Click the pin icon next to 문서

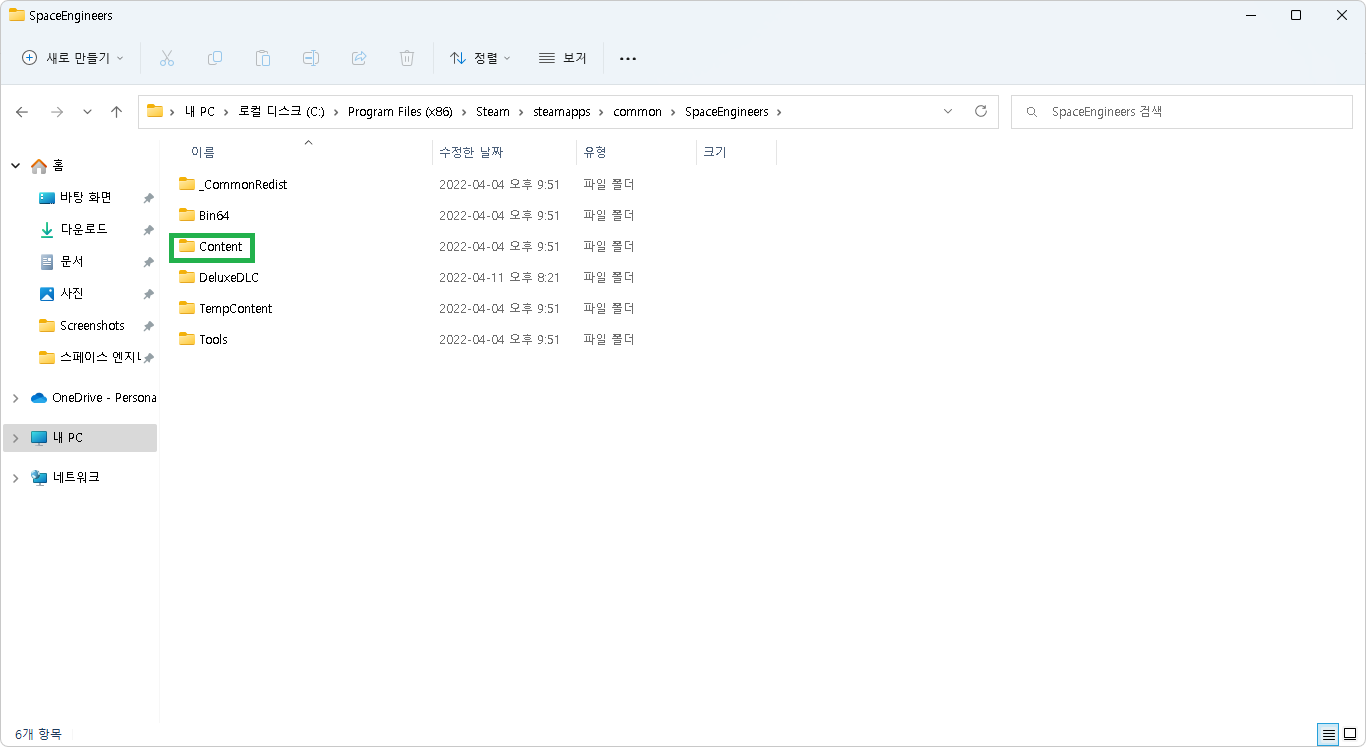148,262
